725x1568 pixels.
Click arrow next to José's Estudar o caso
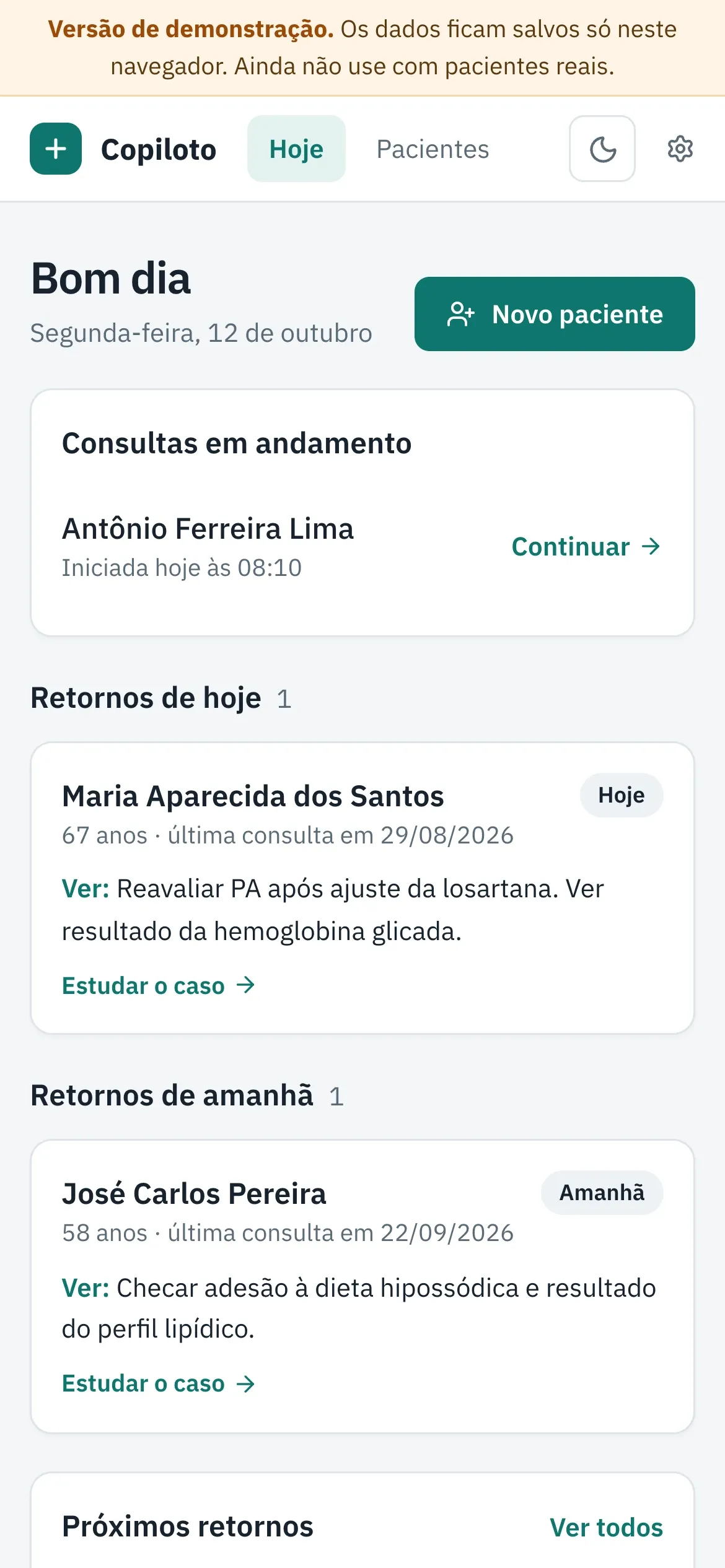point(246,1383)
